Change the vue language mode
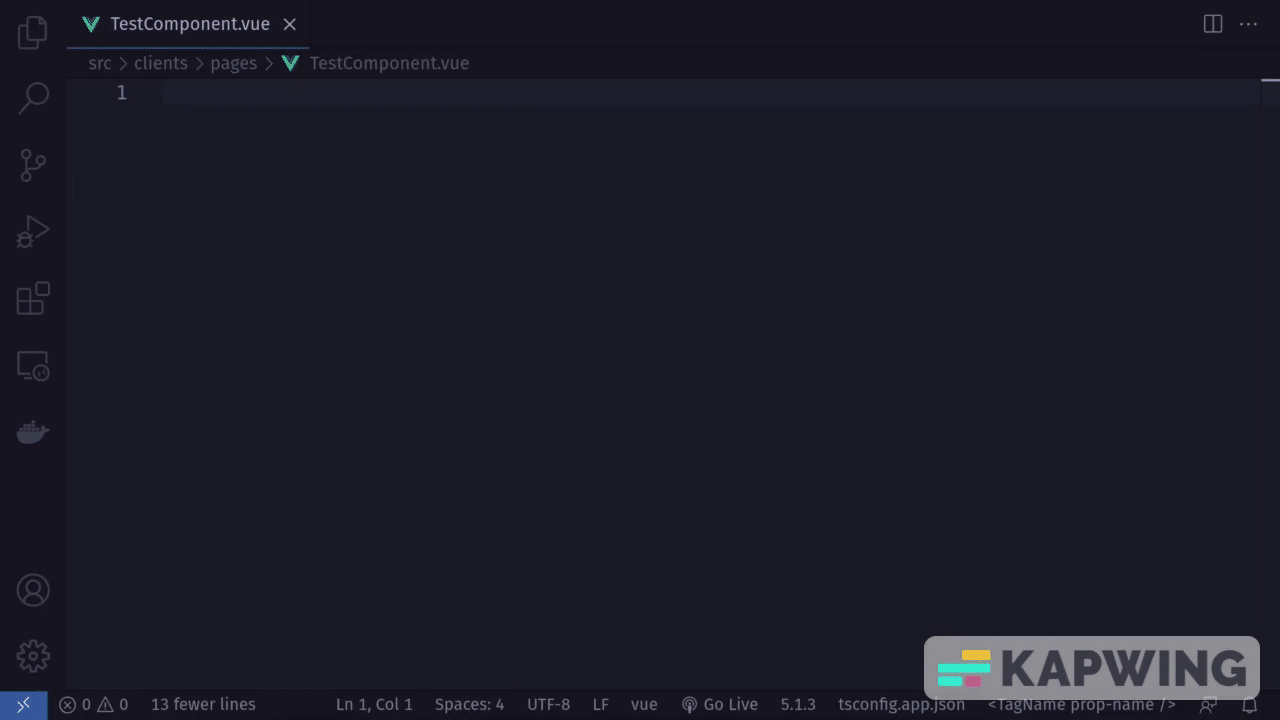 click(x=644, y=704)
